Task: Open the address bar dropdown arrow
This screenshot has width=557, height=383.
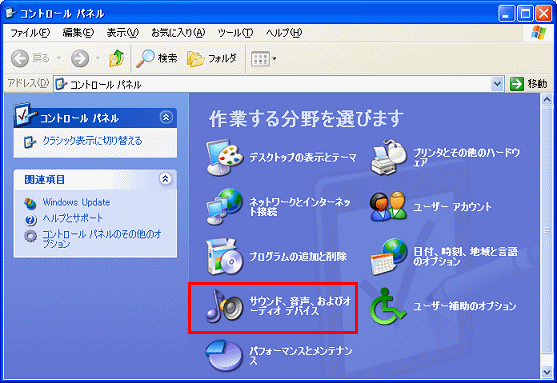Action: [x=497, y=84]
